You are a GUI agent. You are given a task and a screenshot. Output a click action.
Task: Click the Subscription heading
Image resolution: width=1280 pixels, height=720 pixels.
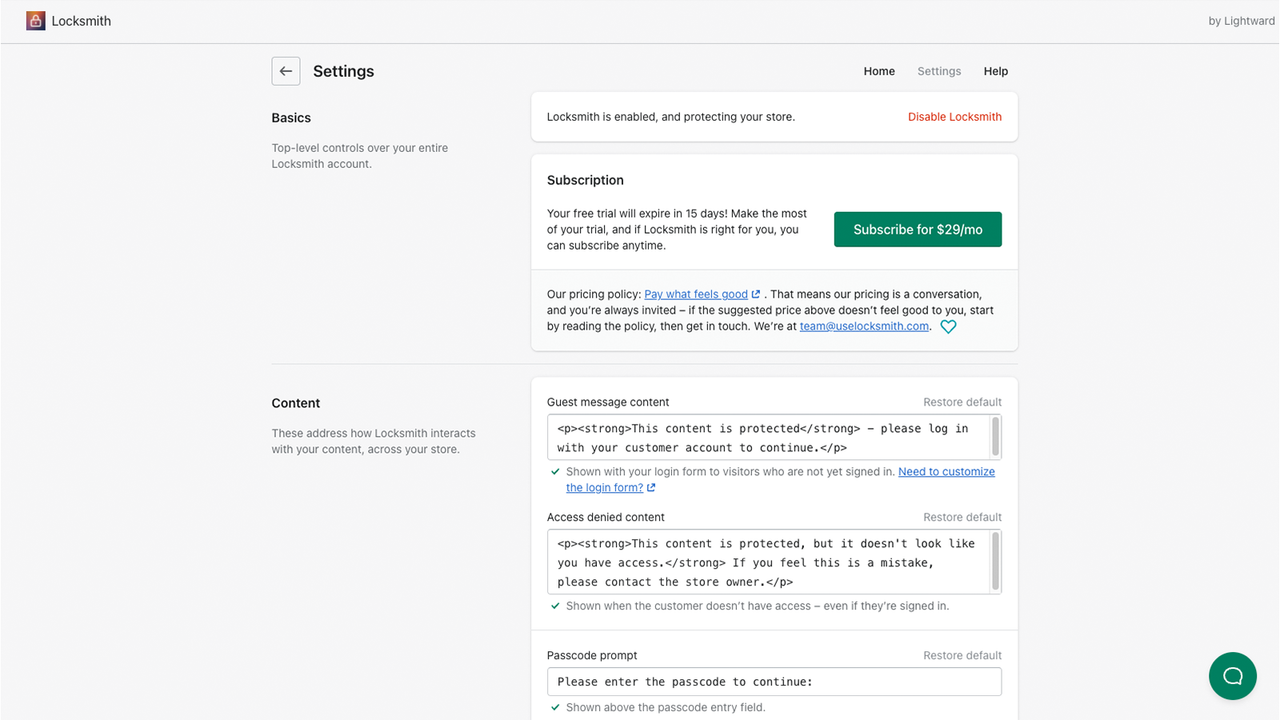pyautogui.click(x=585, y=180)
